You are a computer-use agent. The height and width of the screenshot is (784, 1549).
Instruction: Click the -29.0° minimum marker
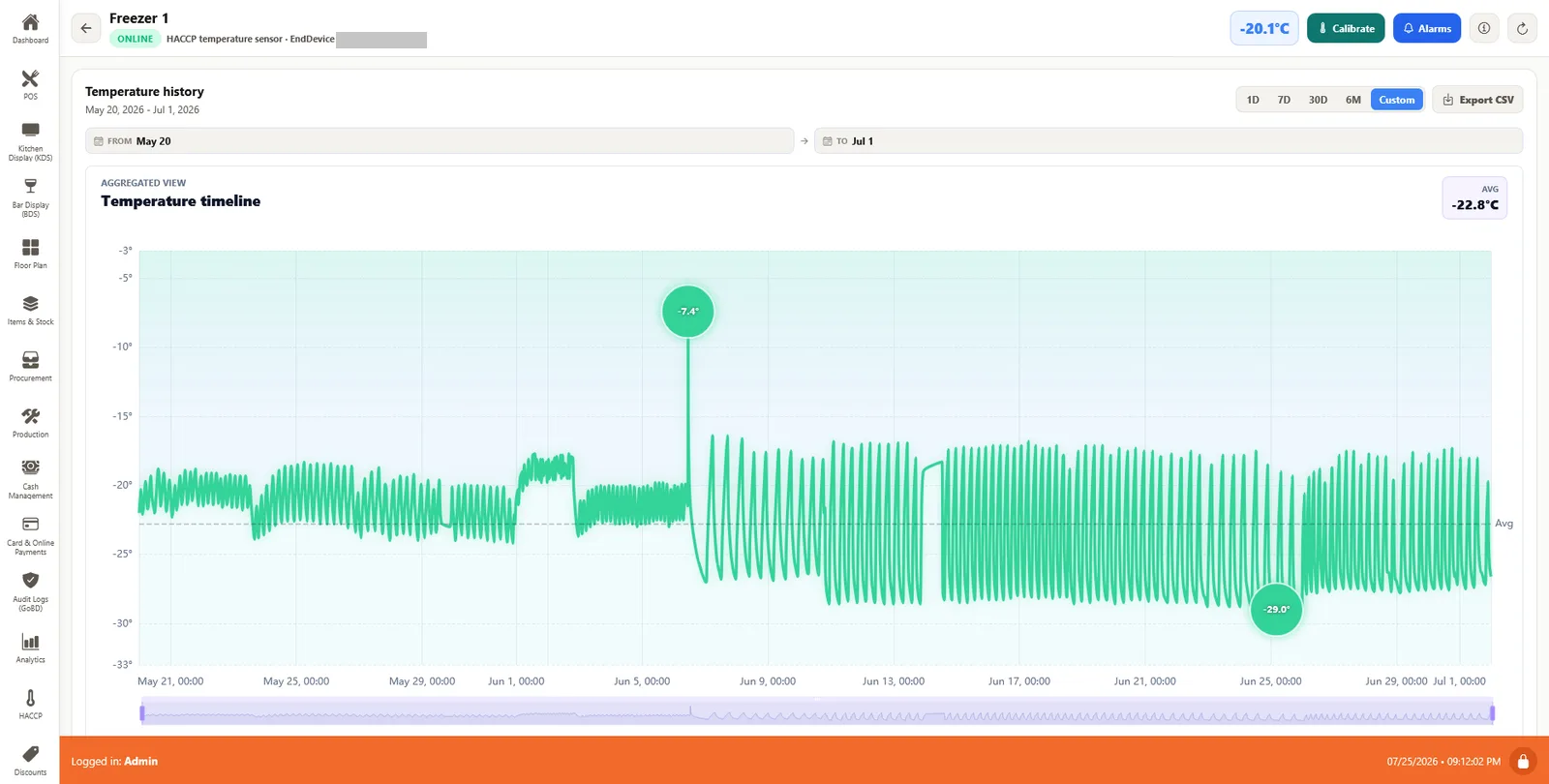(1276, 610)
